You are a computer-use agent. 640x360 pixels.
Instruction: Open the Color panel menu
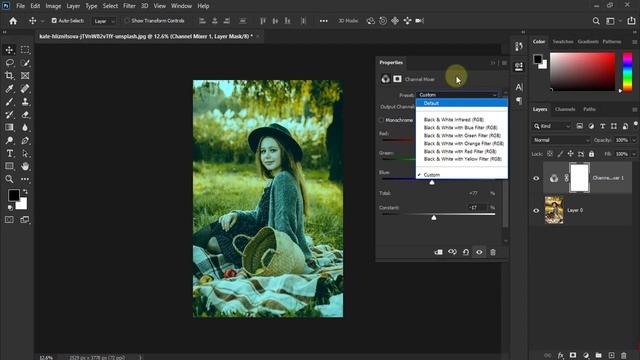[x=634, y=42]
